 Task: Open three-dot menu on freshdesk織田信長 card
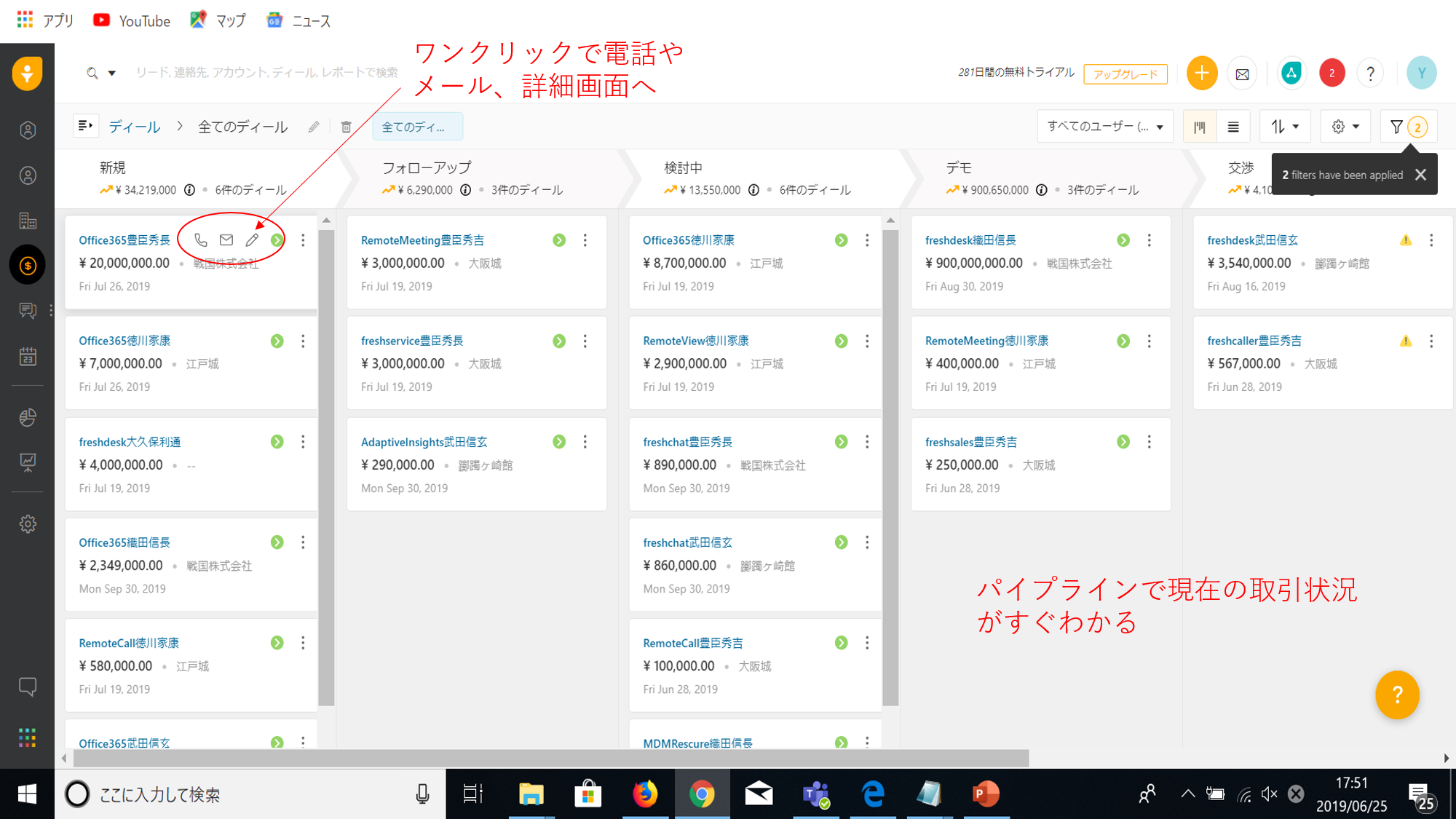coord(1150,240)
